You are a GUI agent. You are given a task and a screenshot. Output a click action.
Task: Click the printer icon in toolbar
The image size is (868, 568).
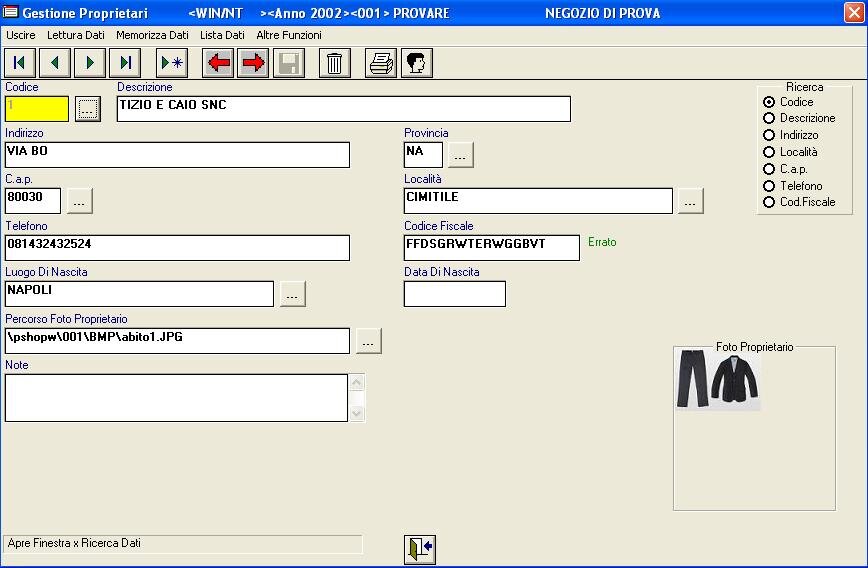[x=381, y=63]
